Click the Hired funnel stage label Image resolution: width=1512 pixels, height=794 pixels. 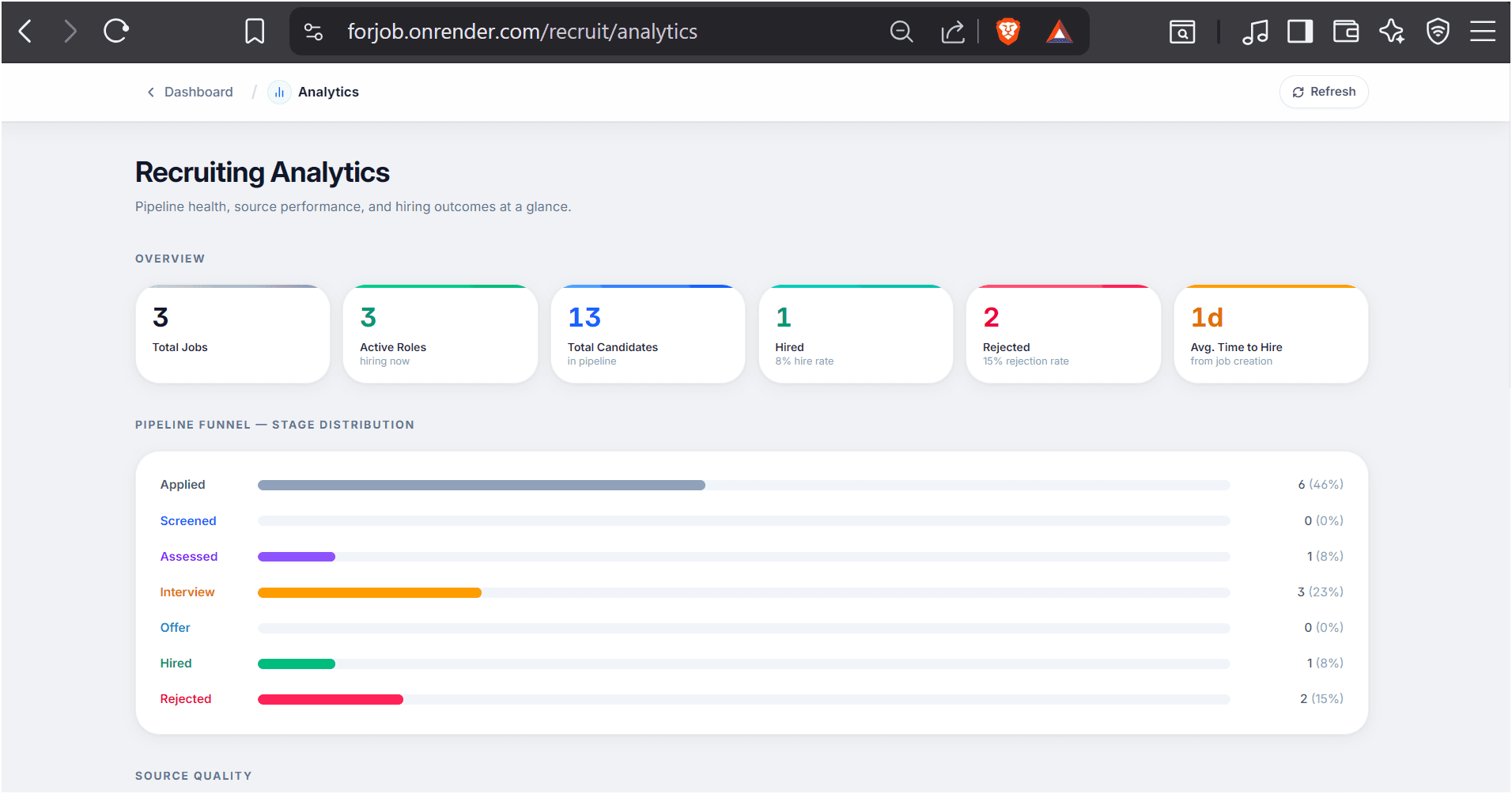(176, 664)
